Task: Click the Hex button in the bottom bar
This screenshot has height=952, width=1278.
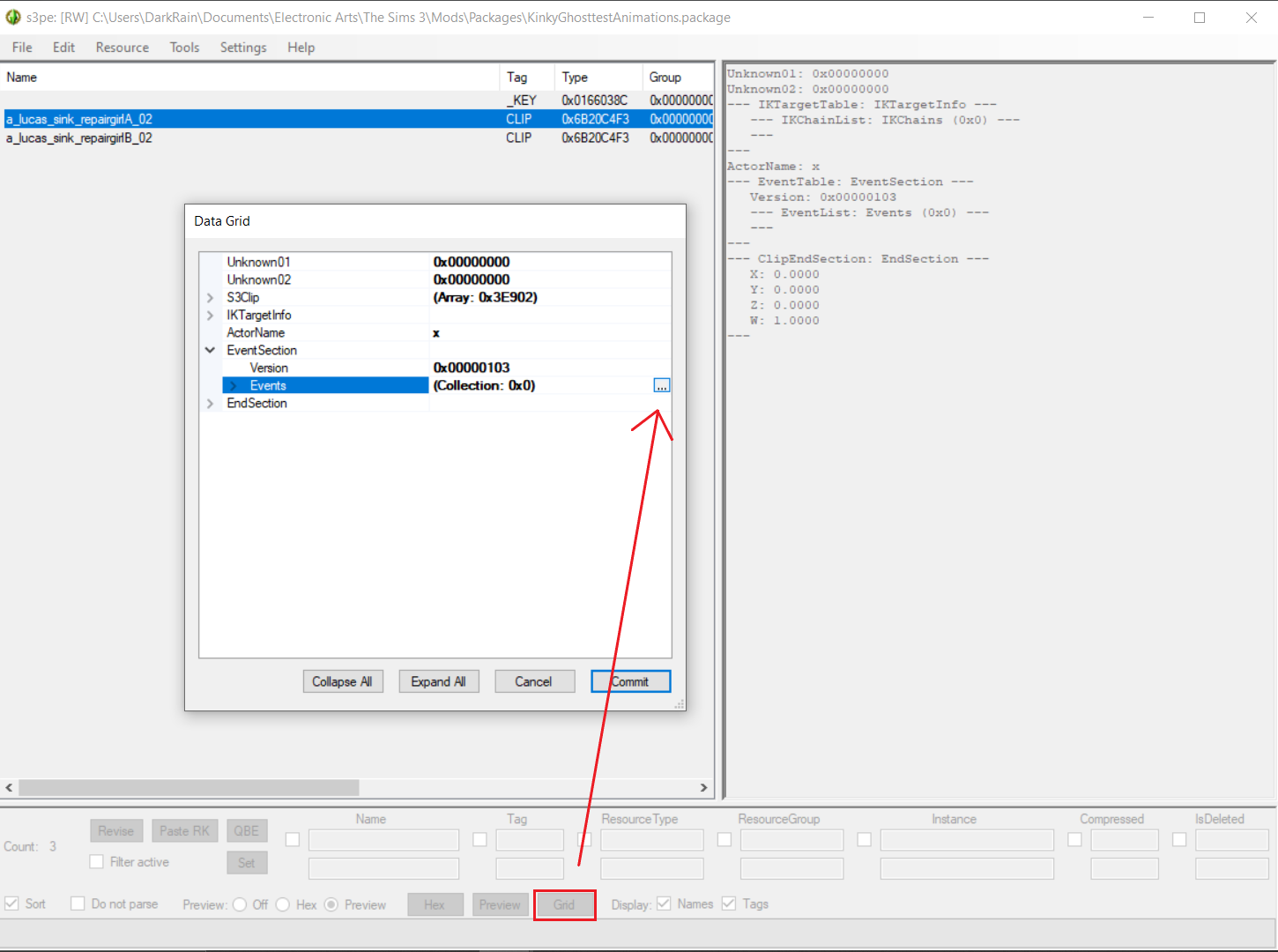Action: pyautogui.click(x=435, y=904)
